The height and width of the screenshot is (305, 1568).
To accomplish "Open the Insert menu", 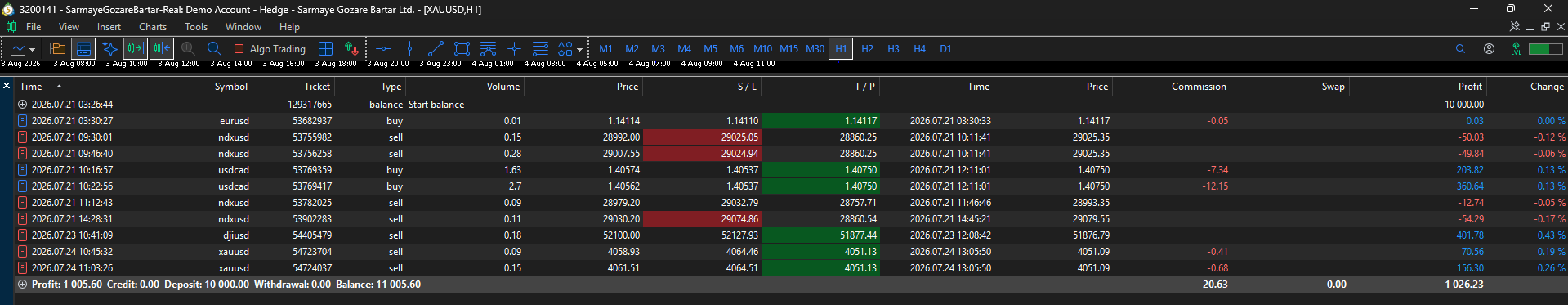I will tap(109, 27).
